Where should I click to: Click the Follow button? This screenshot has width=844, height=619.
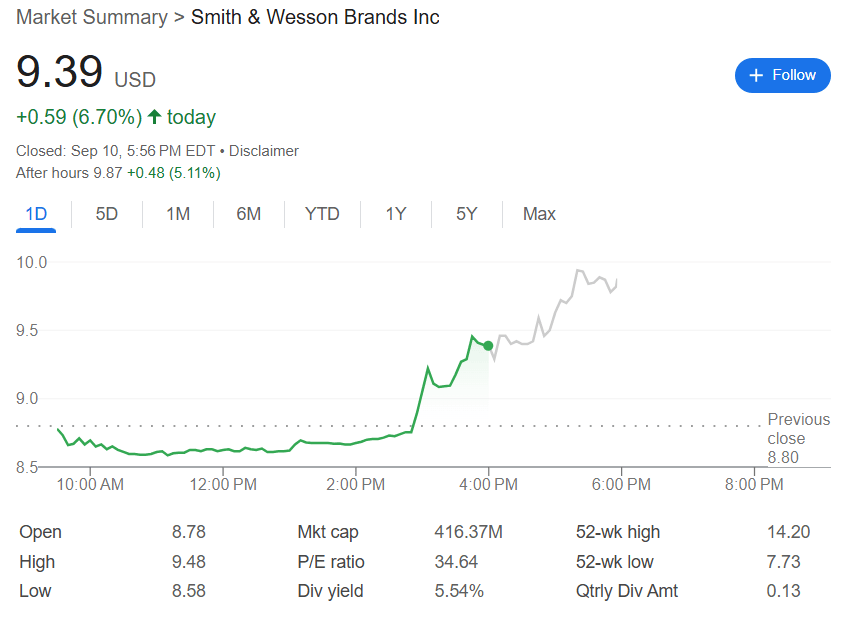pos(782,75)
